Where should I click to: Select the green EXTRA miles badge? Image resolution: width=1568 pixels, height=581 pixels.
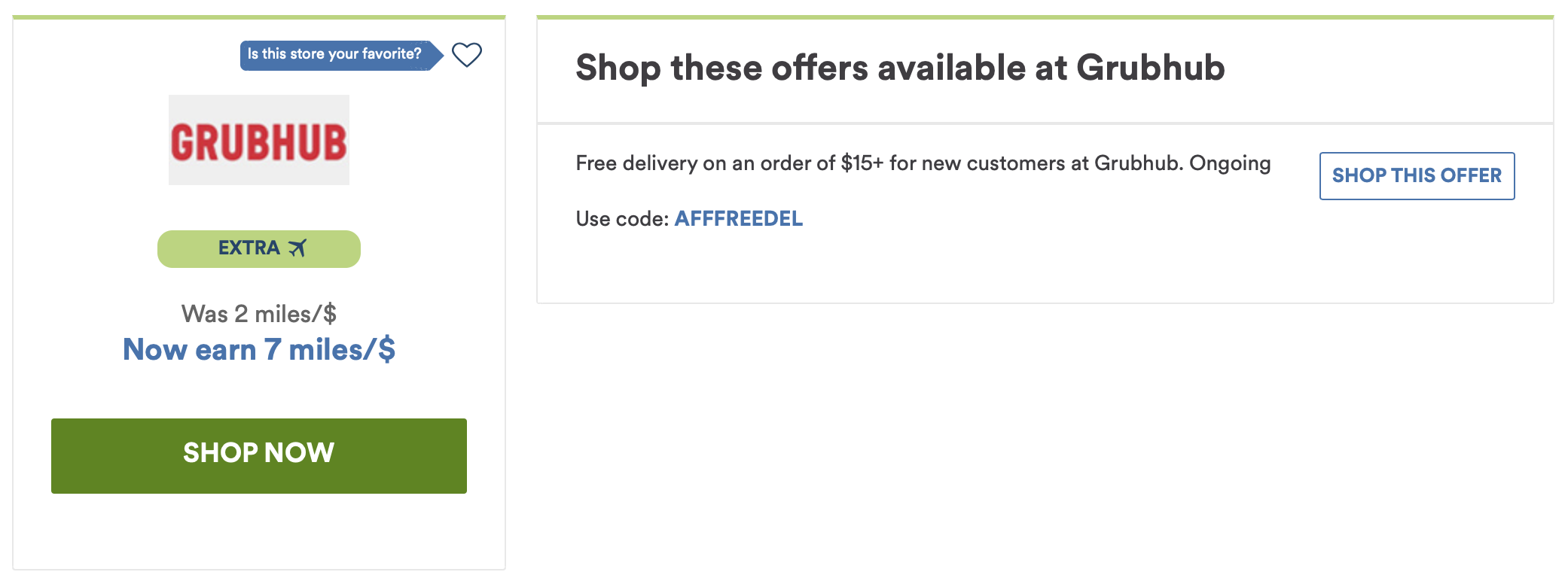tap(259, 249)
